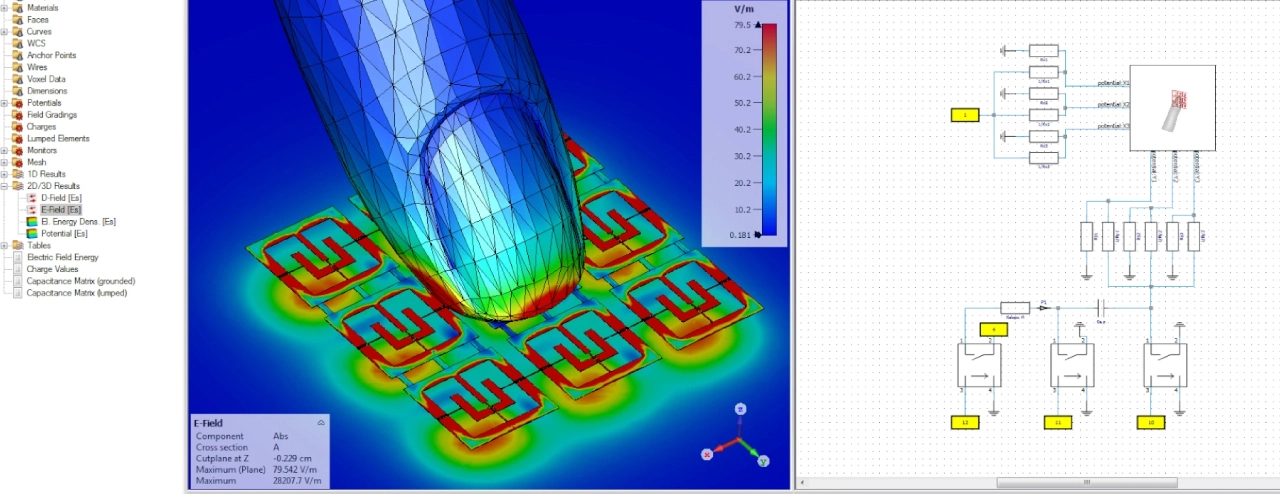Collapse the 2D/3D Results tree node
The height and width of the screenshot is (495, 1280).
[5, 186]
